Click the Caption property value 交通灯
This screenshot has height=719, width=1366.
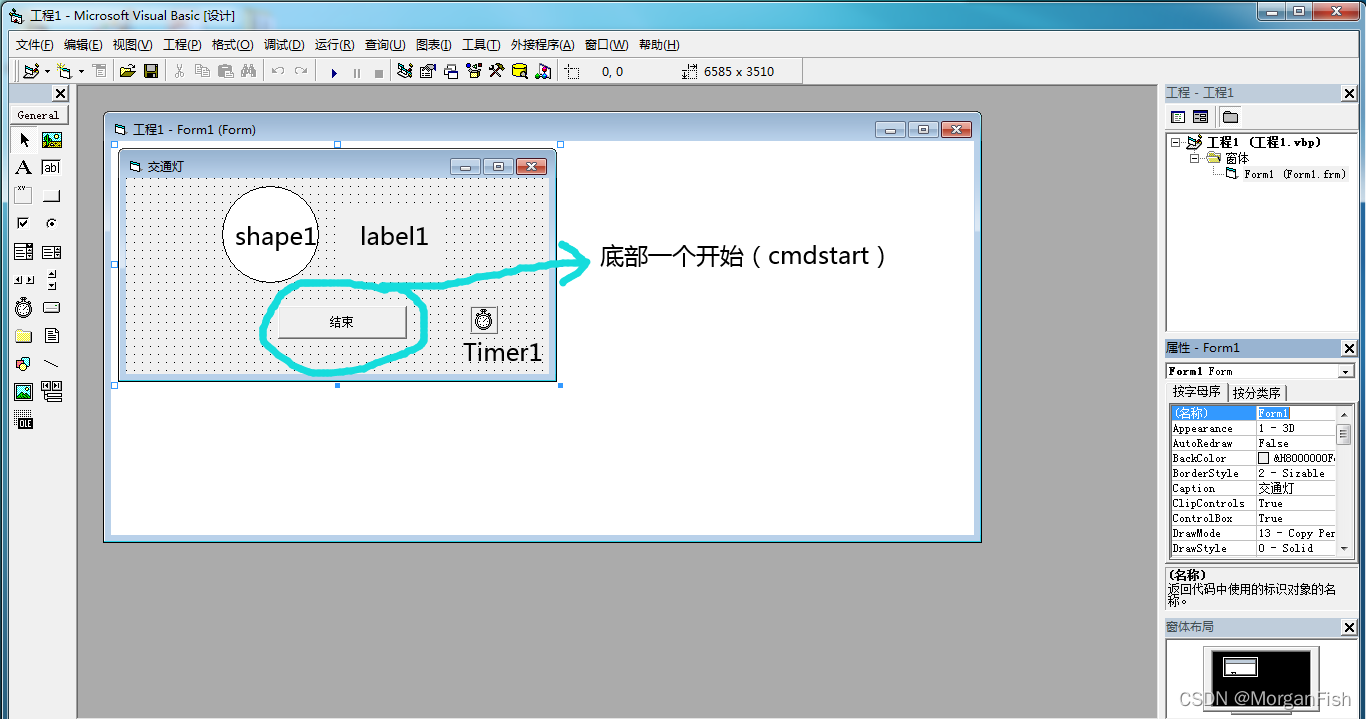click(x=1296, y=488)
